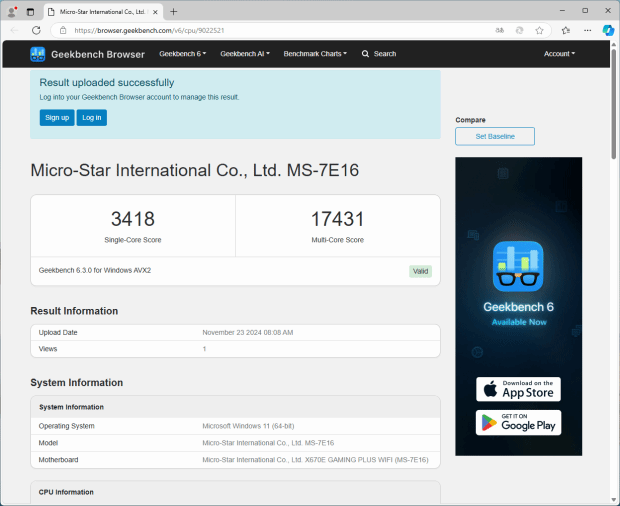Minimize the browser window

click(x=562, y=11)
